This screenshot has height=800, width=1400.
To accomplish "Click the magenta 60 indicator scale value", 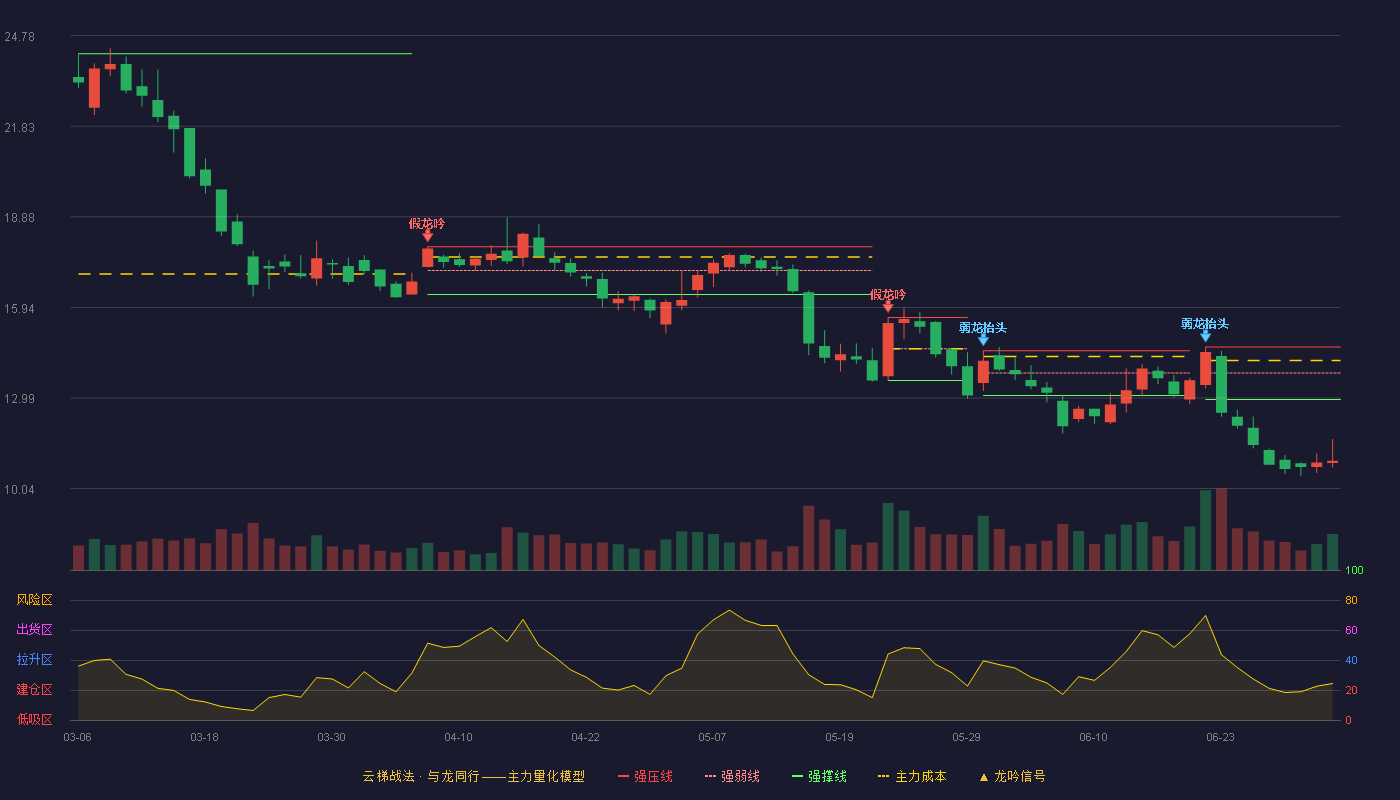I will (1351, 630).
